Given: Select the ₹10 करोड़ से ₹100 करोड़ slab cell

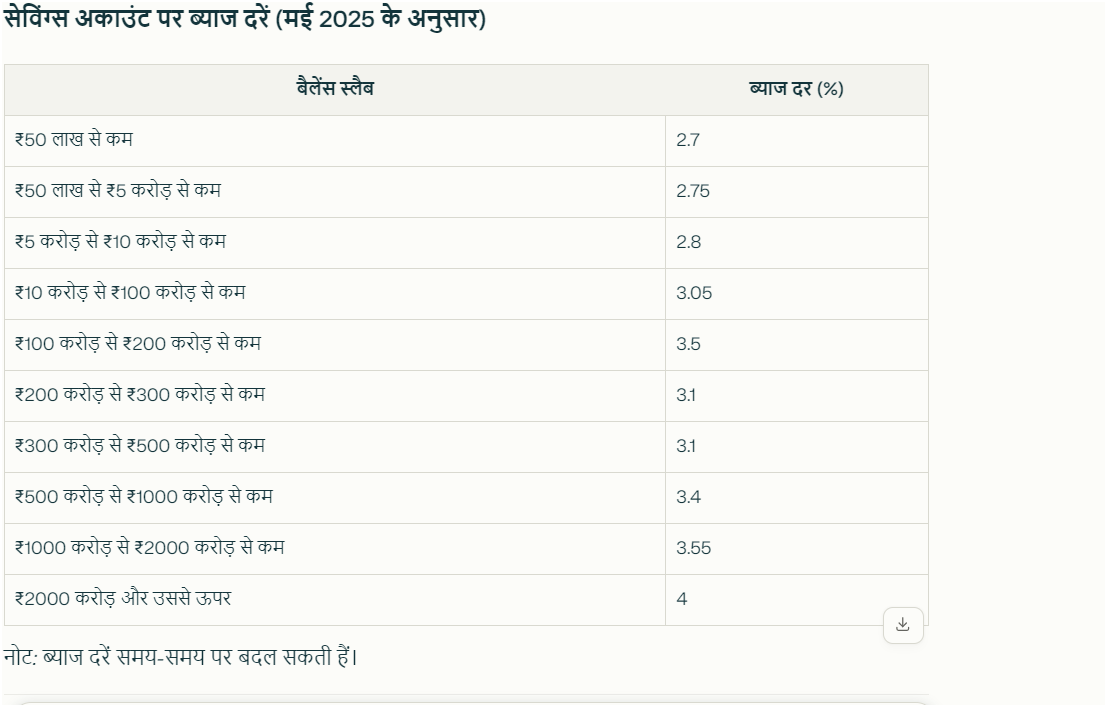Looking at the screenshot, I should click(x=130, y=293).
